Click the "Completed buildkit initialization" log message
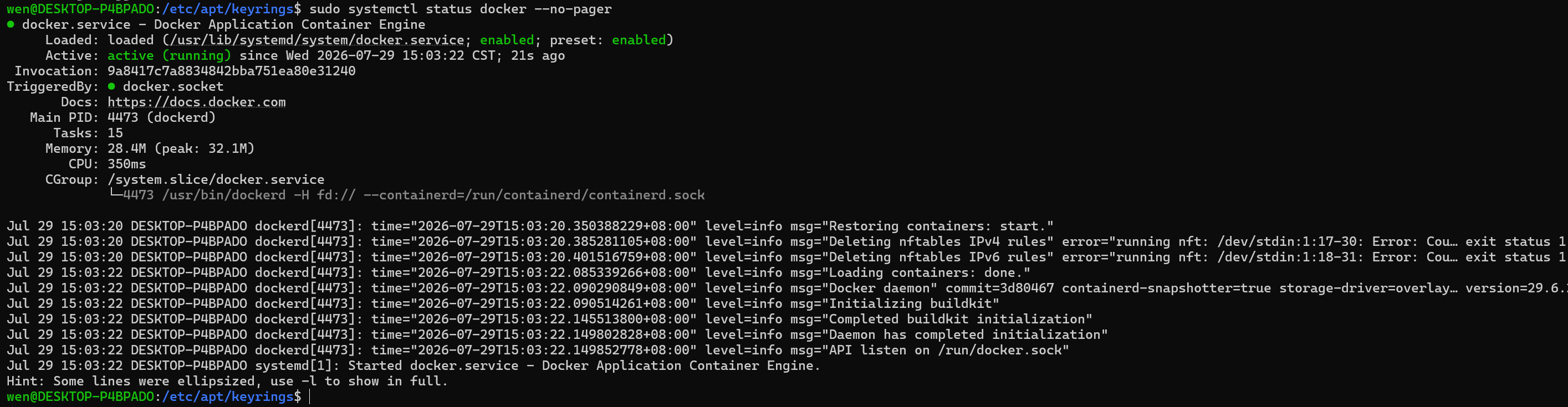This screenshot has height=407, width=1568. (x=956, y=319)
